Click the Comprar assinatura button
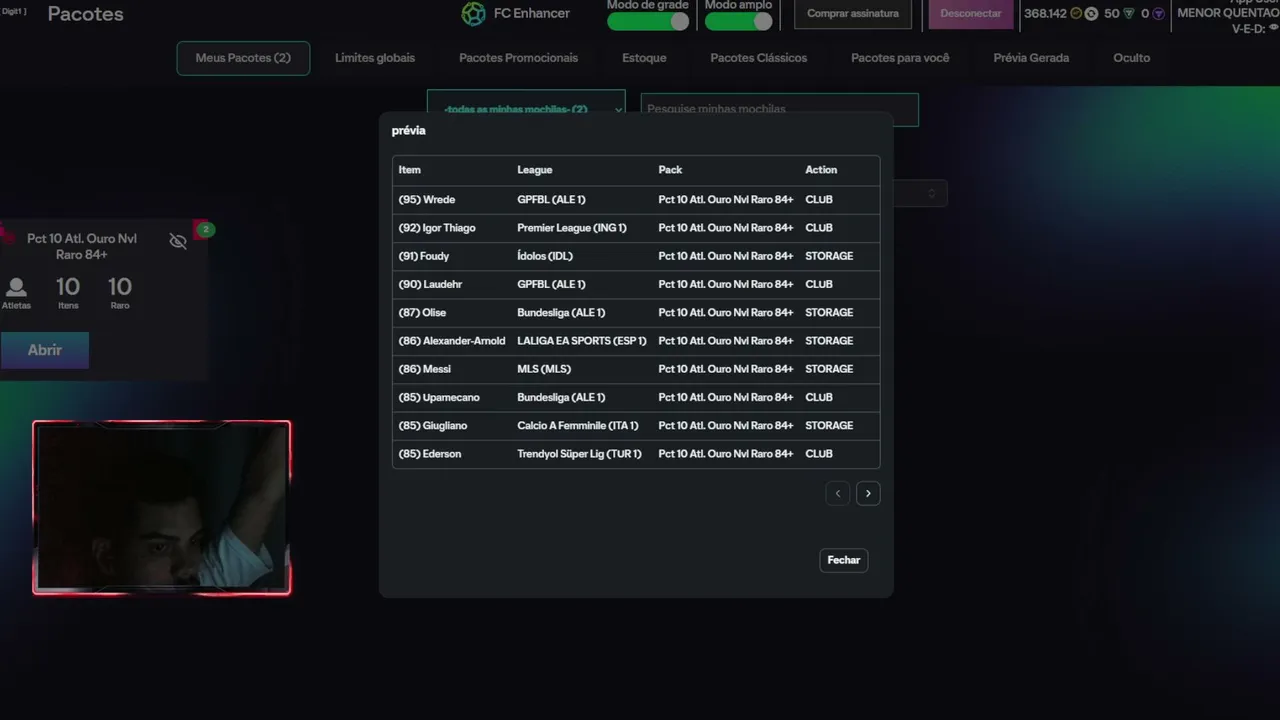Image resolution: width=1280 pixels, height=720 pixels. point(853,14)
